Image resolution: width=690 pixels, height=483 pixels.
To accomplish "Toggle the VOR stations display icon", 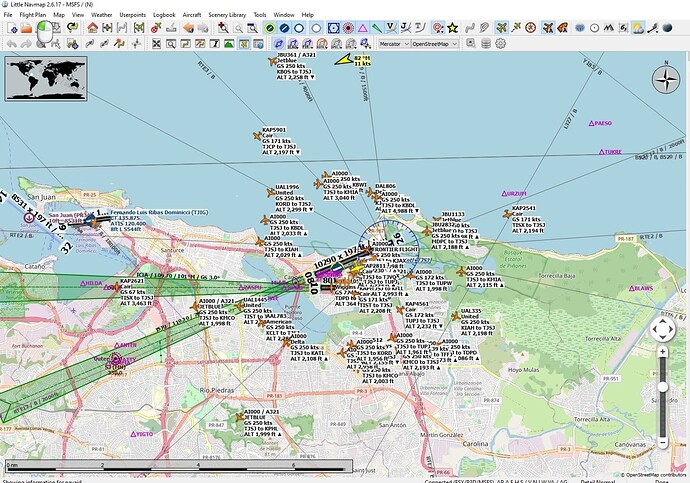I will (334, 28).
